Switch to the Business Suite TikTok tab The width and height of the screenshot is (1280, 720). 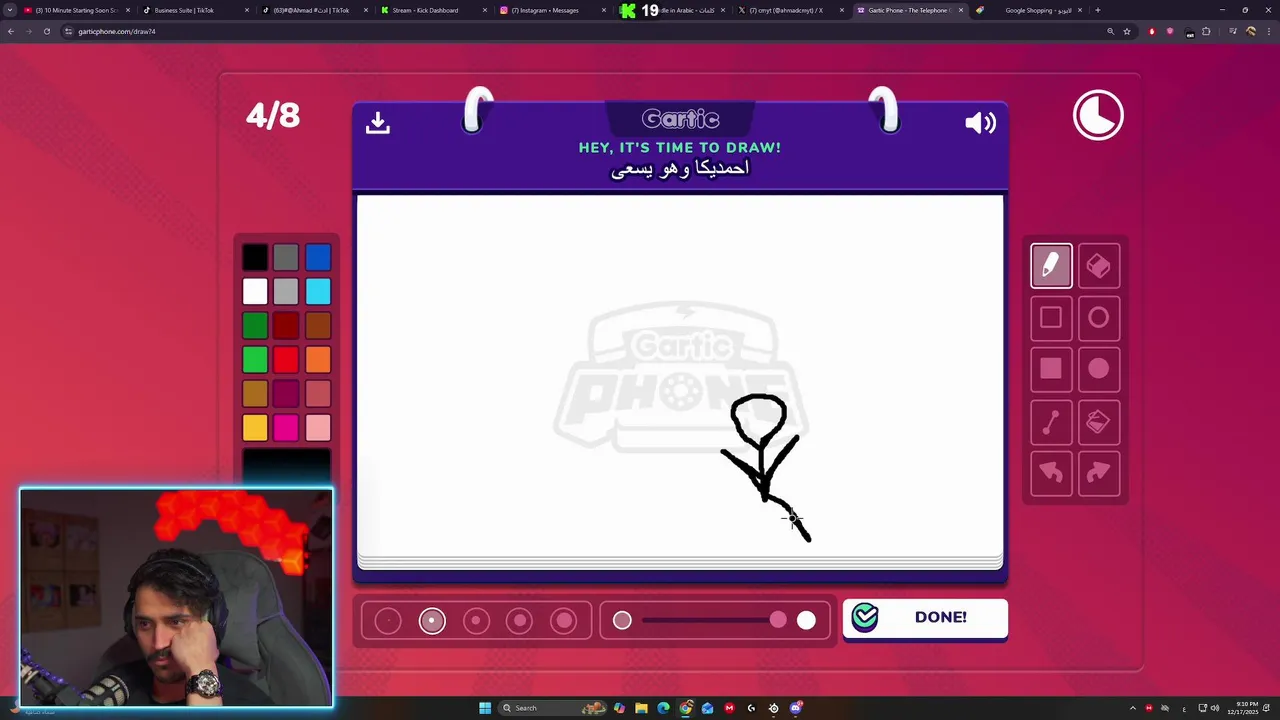click(x=195, y=10)
